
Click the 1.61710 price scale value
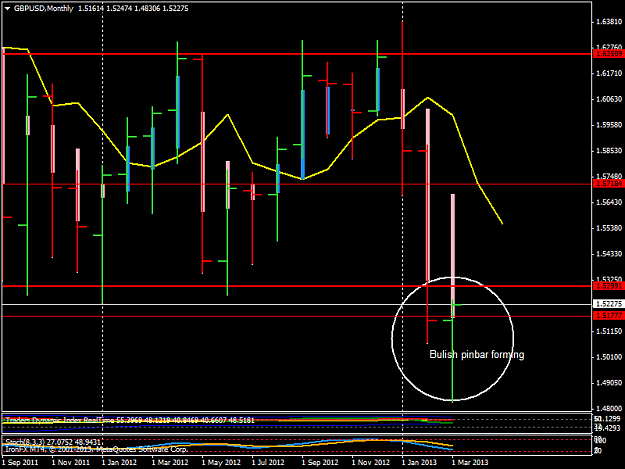click(609, 73)
